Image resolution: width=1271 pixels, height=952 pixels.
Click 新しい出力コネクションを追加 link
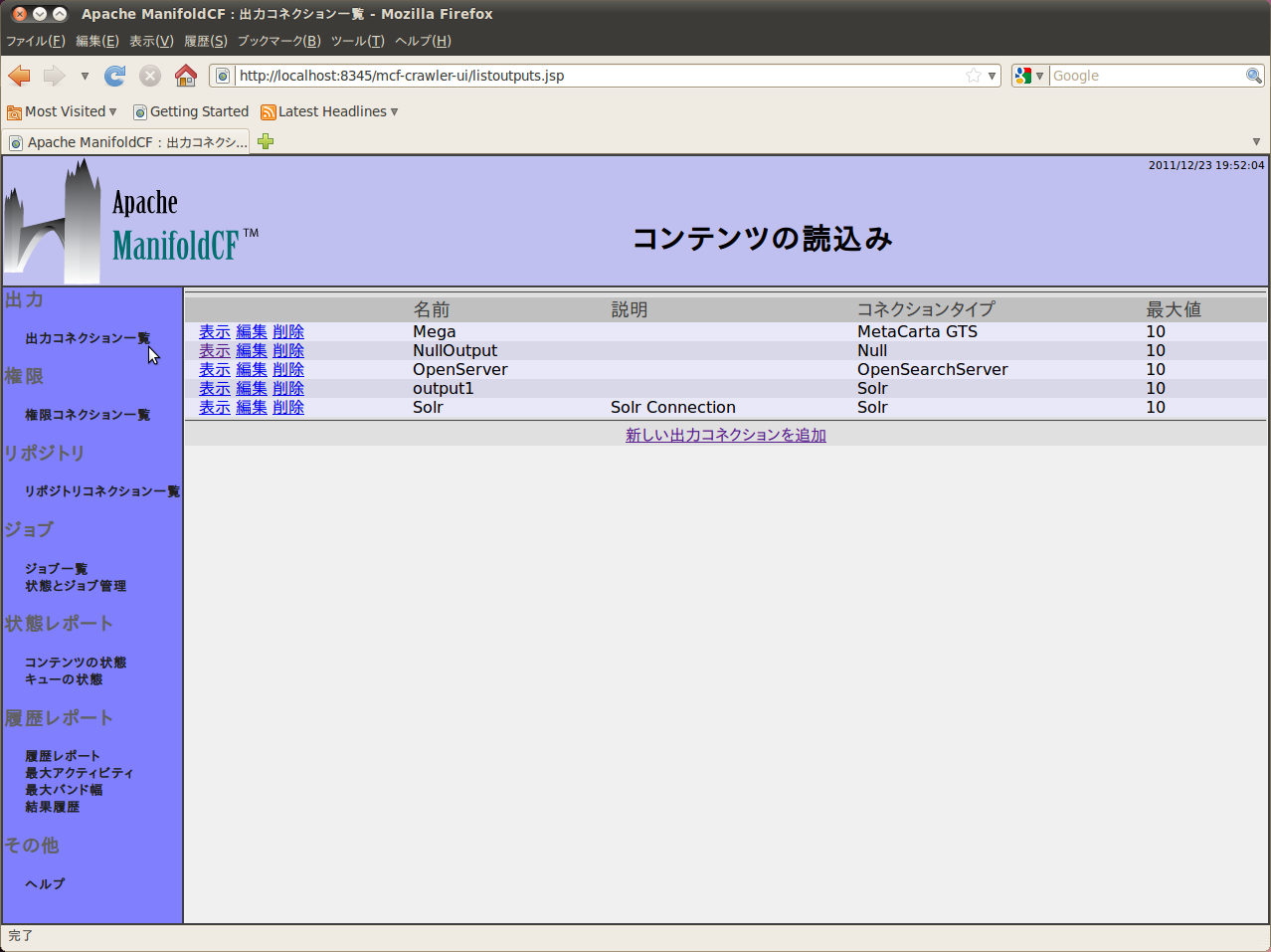click(x=725, y=435)
